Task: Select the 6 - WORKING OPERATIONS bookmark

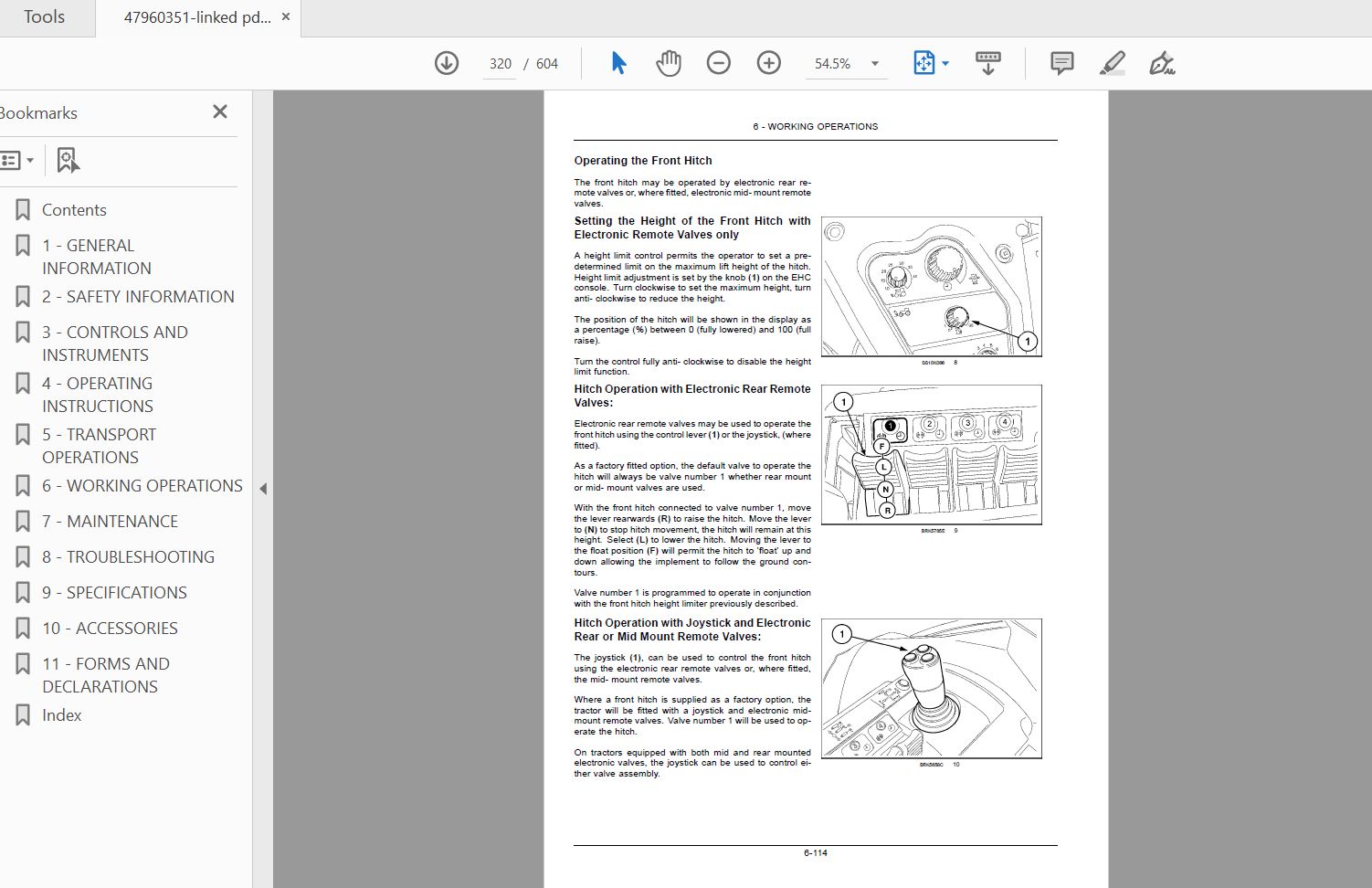Action: [142, 486]
